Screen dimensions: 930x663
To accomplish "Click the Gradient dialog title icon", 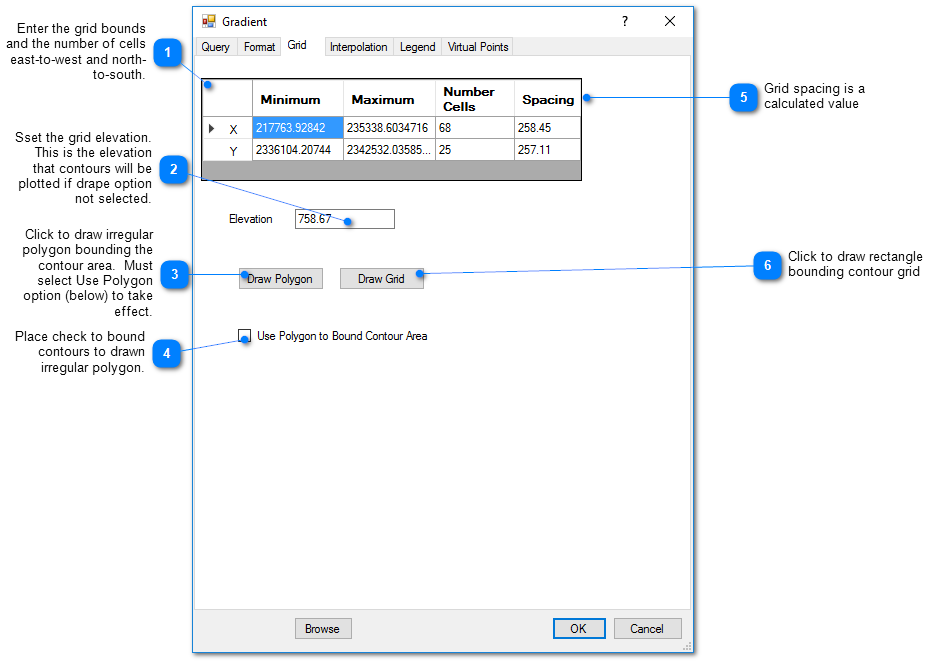I will [x=209, y=21].
